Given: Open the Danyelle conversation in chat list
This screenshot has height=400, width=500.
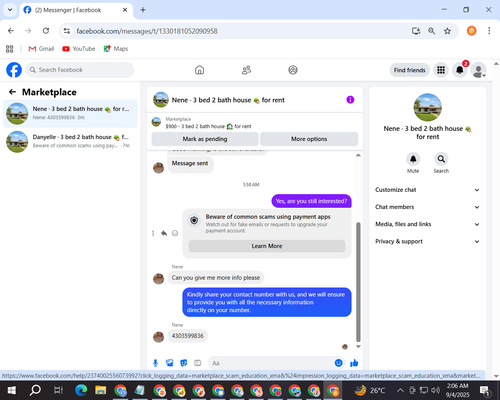Looking at the screenshot, I should 70,142.
